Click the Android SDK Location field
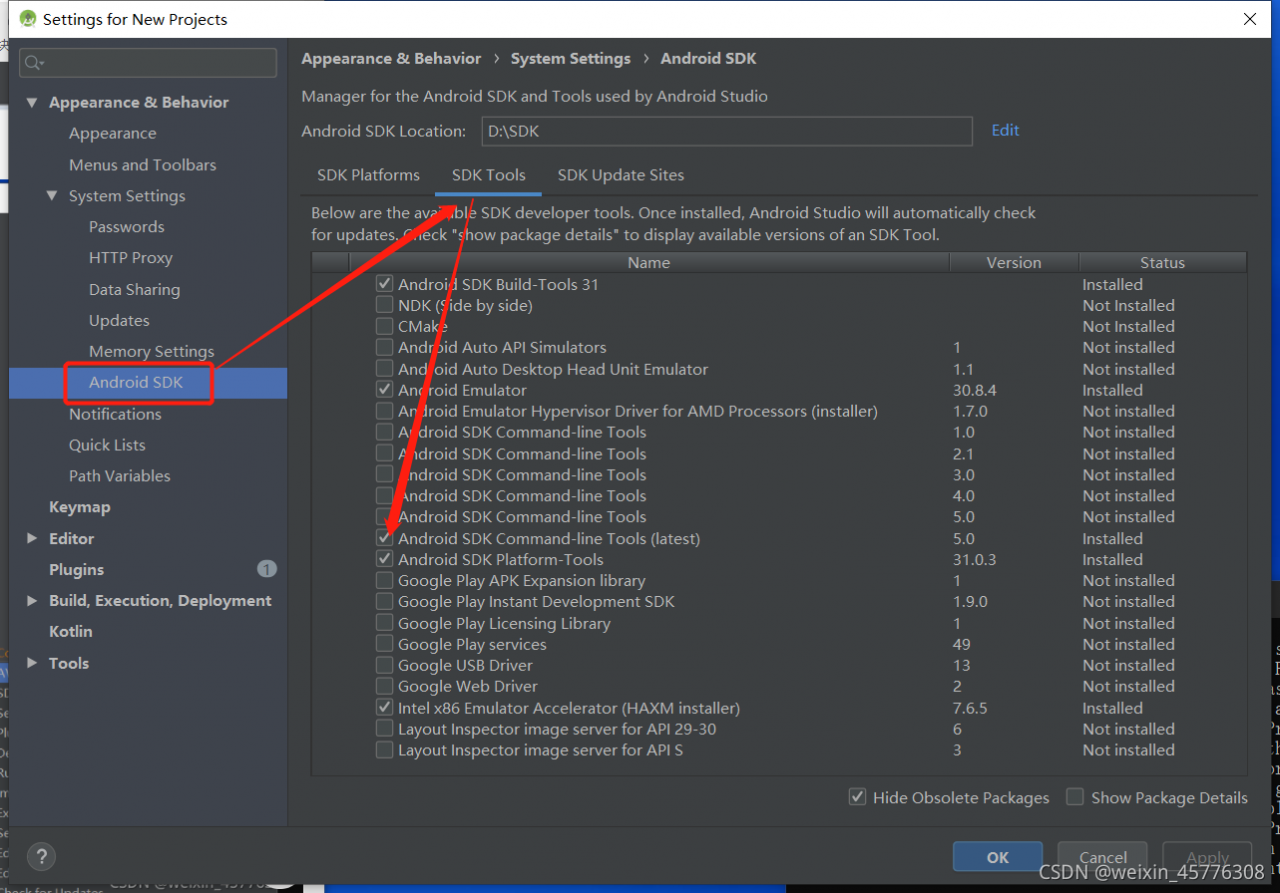Image resolution: width=1280 pixels, height=893 pixels. tap(727, 131)
